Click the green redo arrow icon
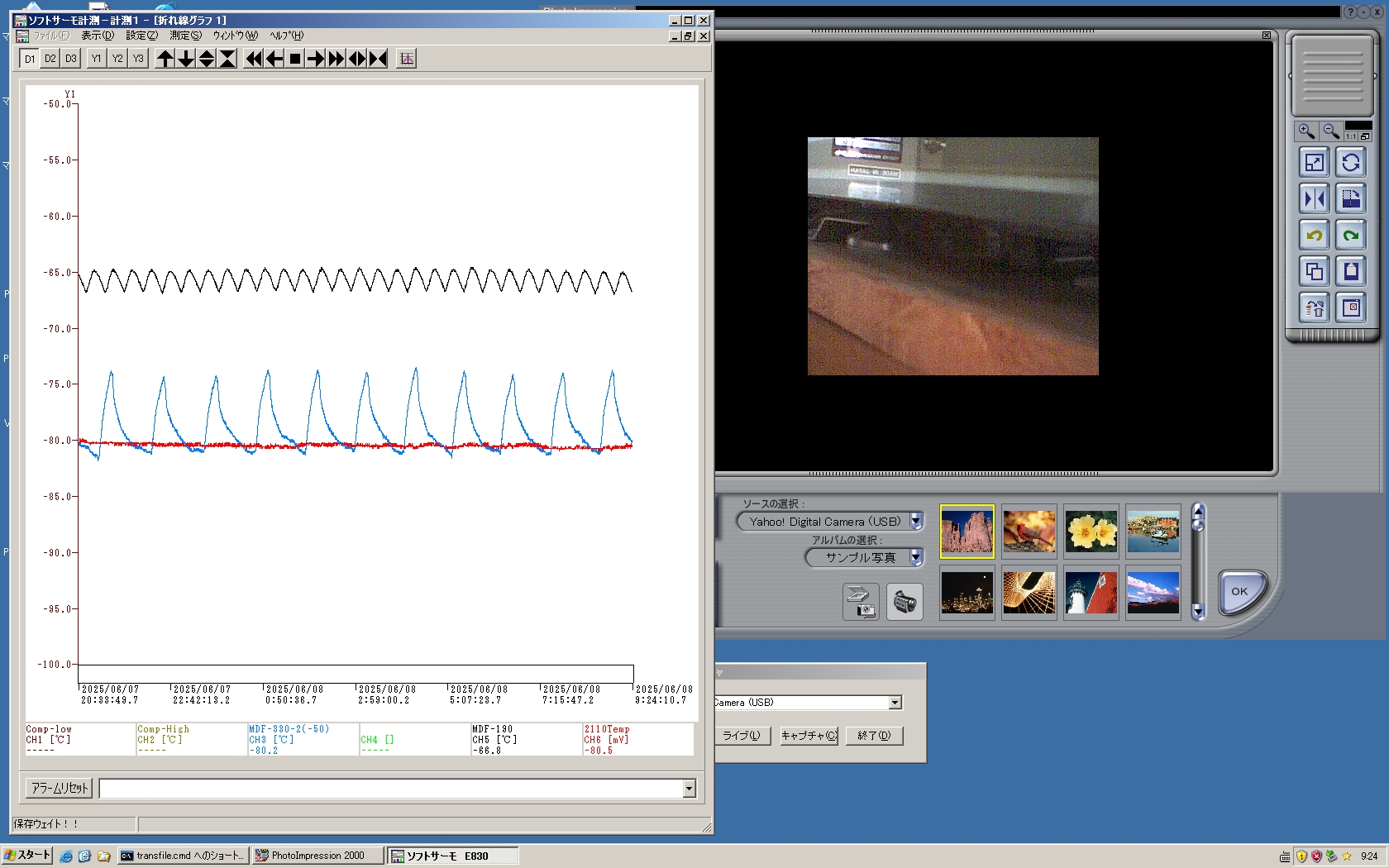1389x868 pixels. click(x=1351, y=236)
